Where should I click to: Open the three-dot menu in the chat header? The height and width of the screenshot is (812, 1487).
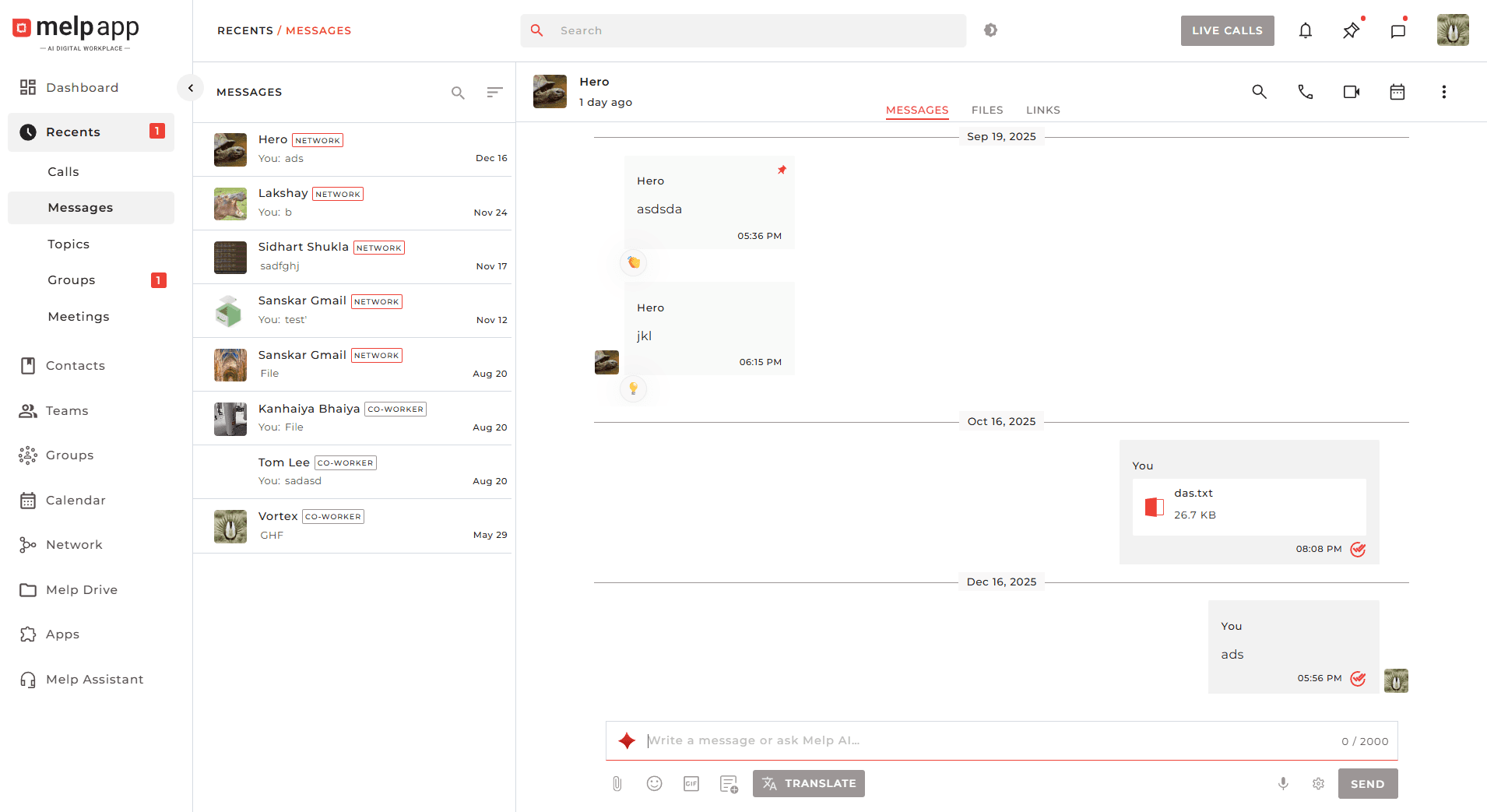pos(1443,91)
